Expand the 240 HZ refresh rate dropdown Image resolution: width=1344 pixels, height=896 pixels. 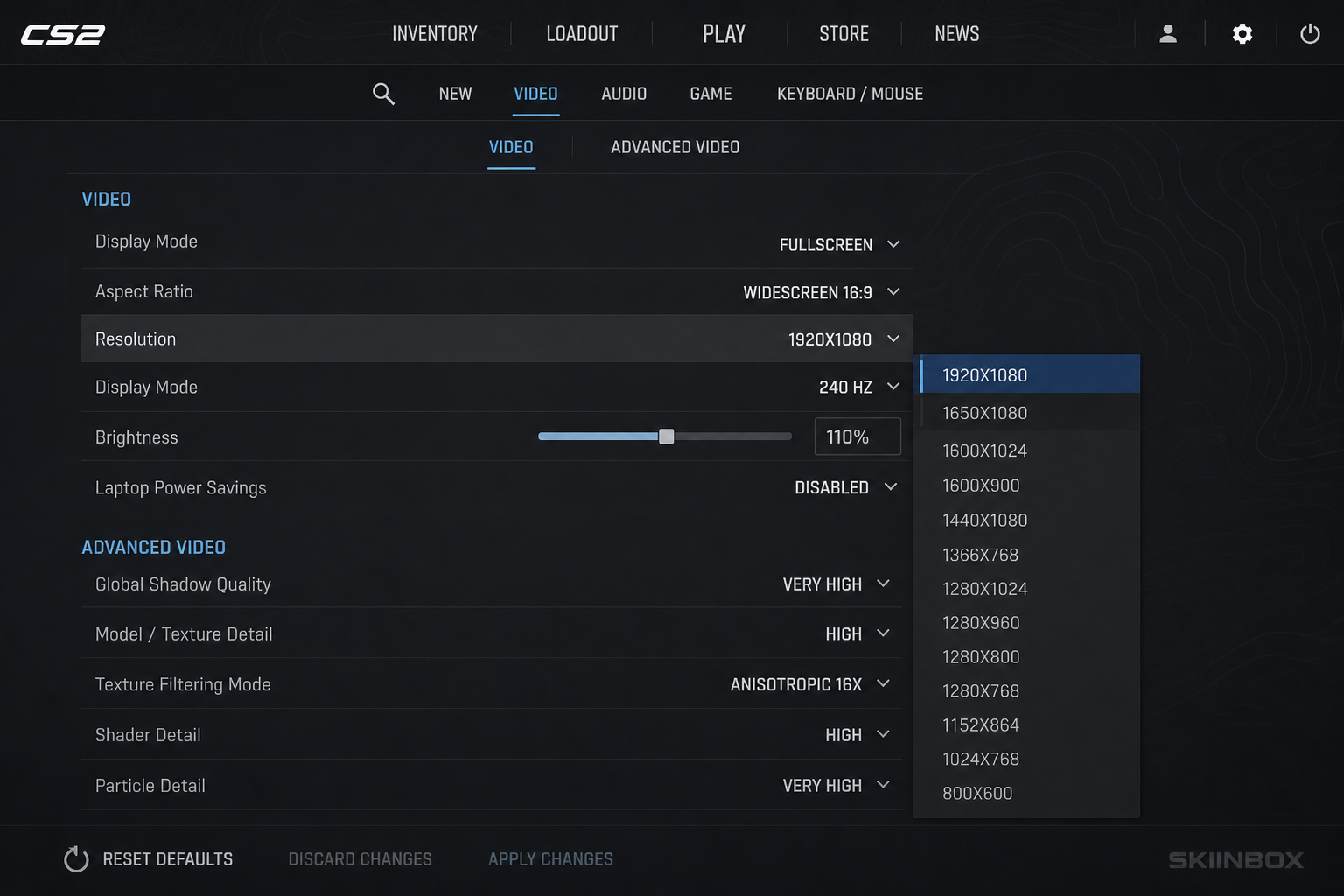coord(859,387)
